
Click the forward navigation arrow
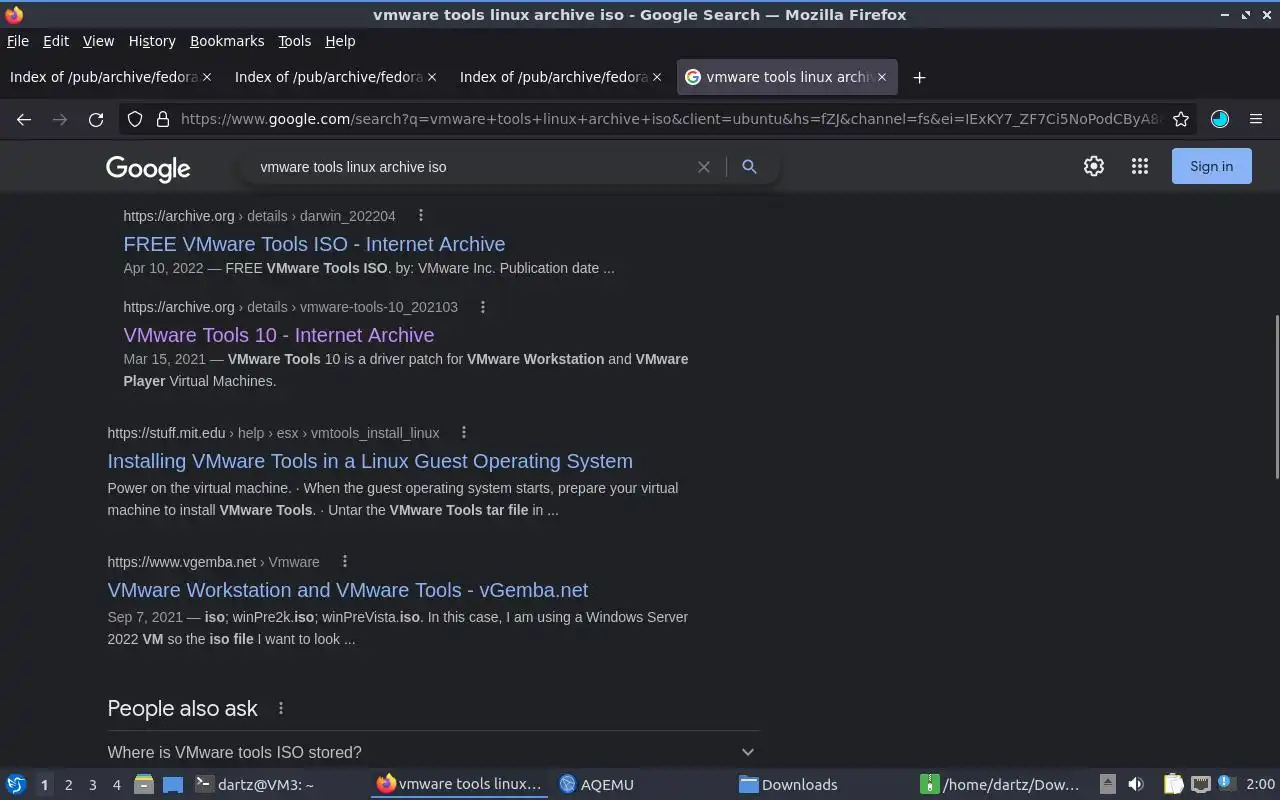point(60,119)
